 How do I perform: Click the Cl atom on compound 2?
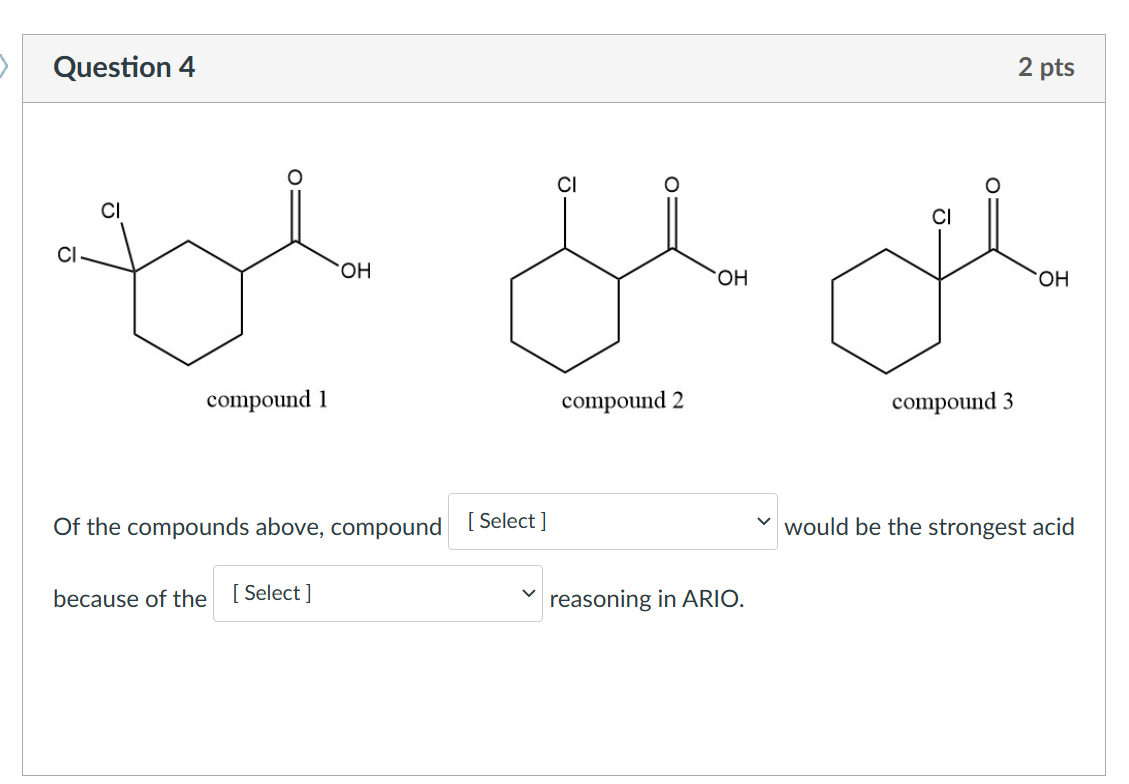pos(567,185)
